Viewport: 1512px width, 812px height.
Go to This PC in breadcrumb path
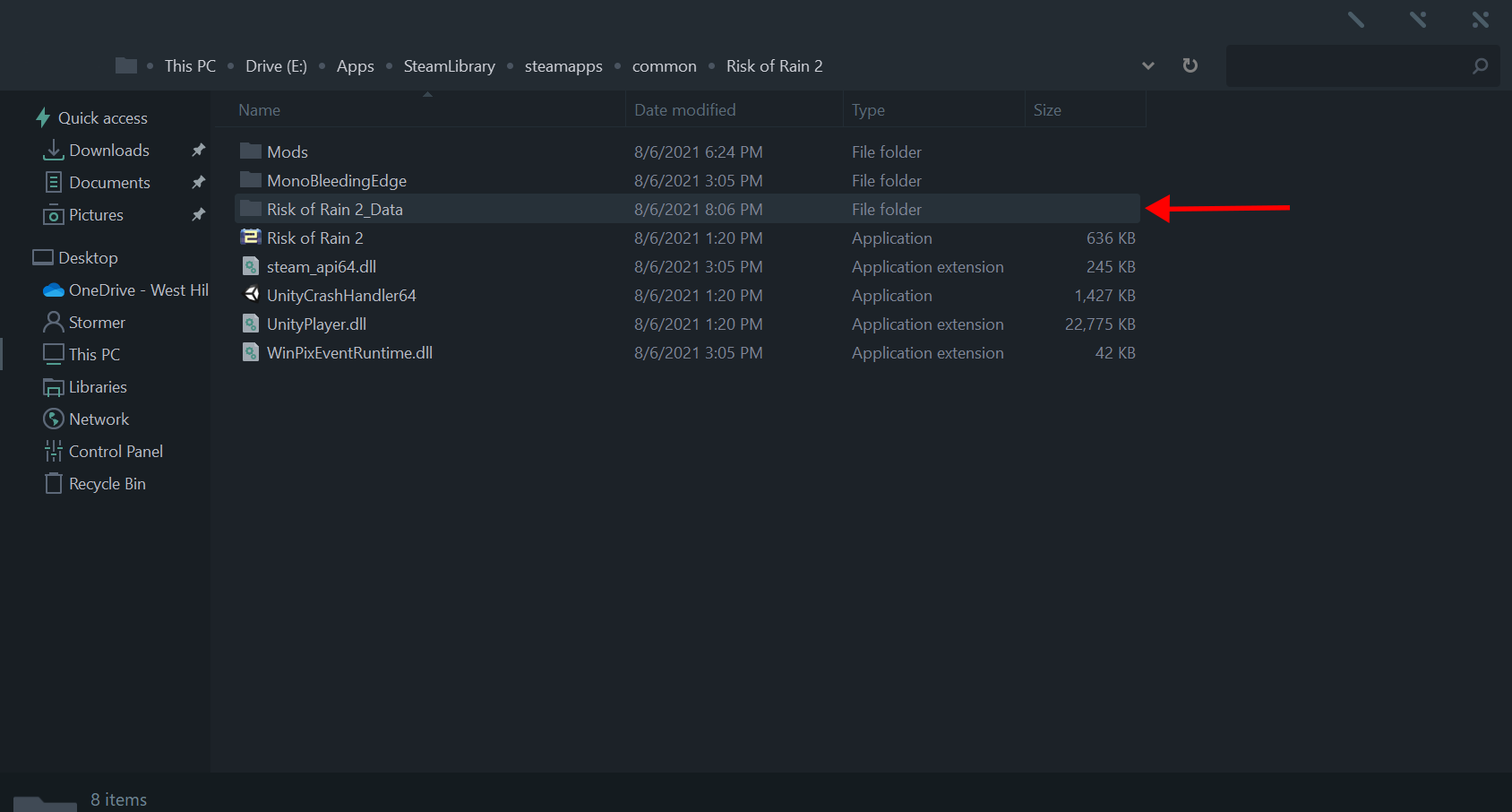pyautogui.click(x=190, y=66)
